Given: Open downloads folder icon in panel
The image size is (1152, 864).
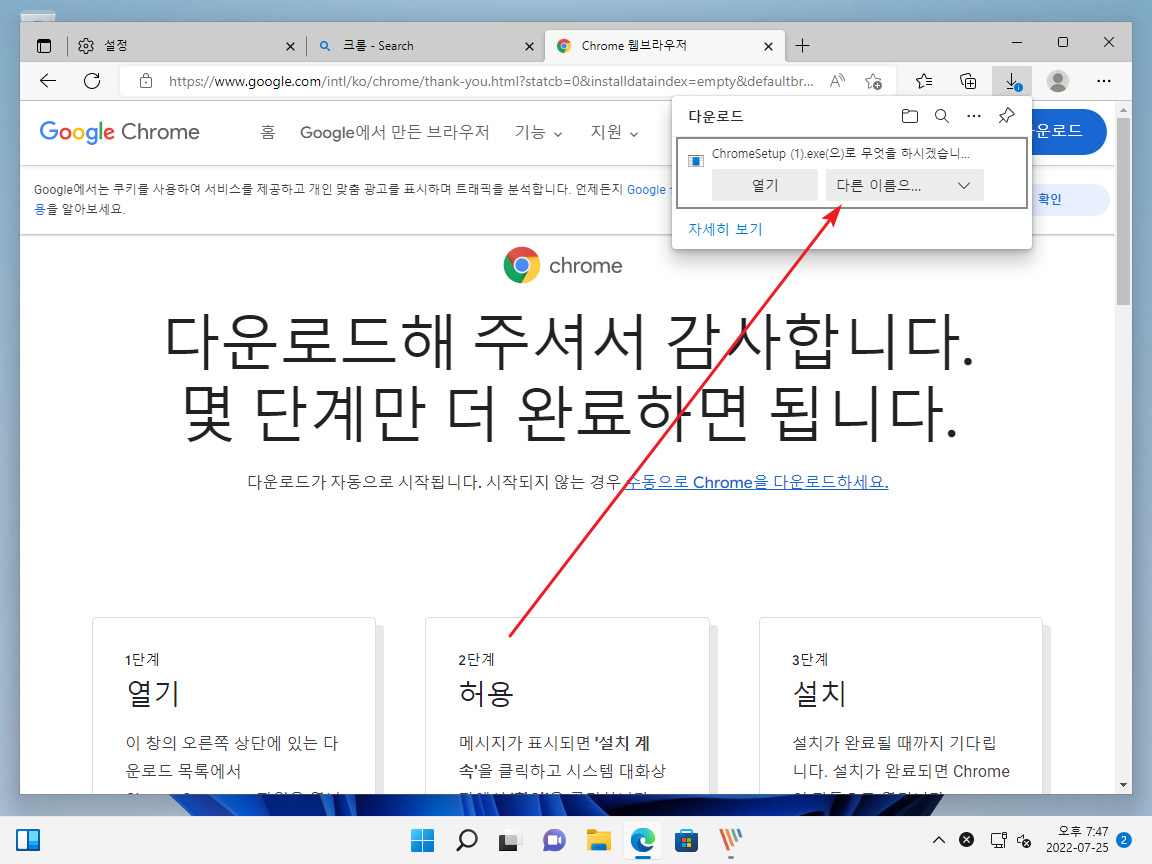Looking at the screenshot, I should (x=910, y=116).
